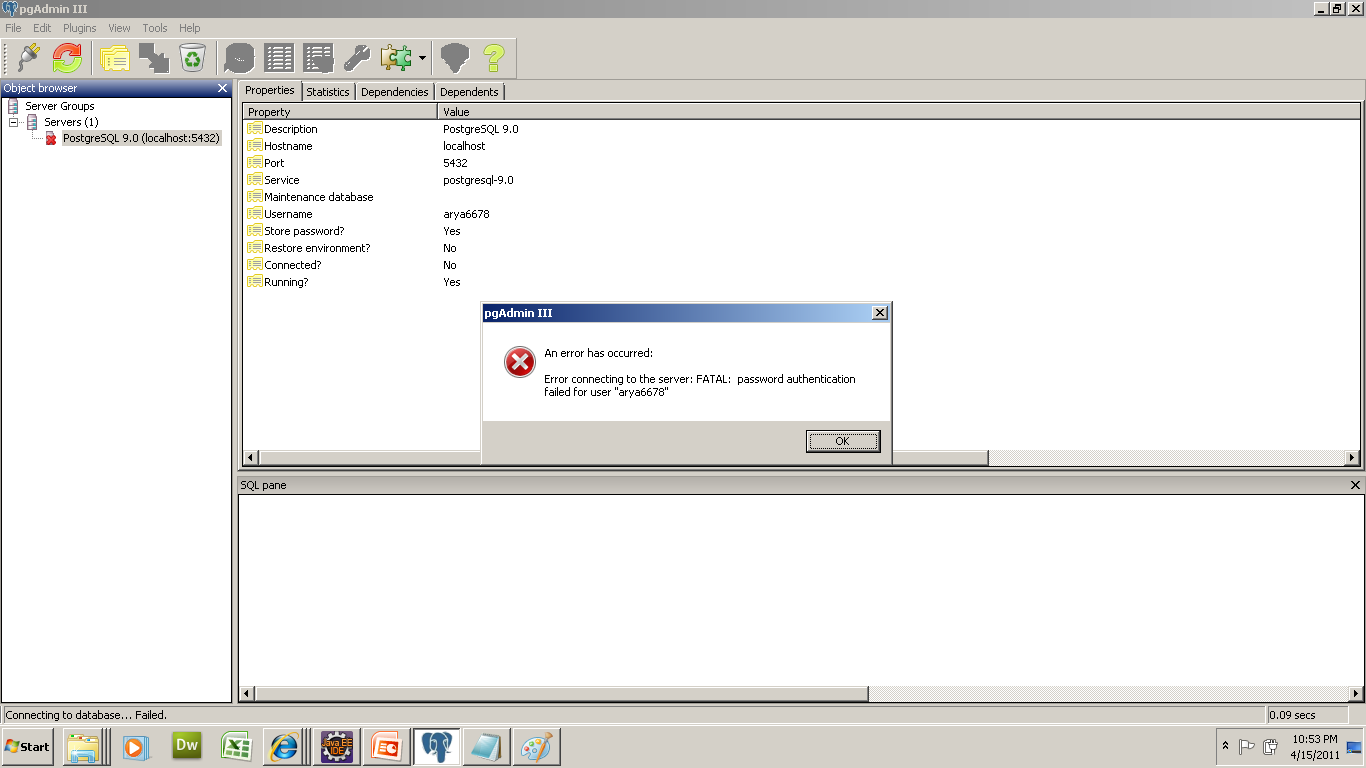Click the Refresh toolbar icon

point(67,59)
